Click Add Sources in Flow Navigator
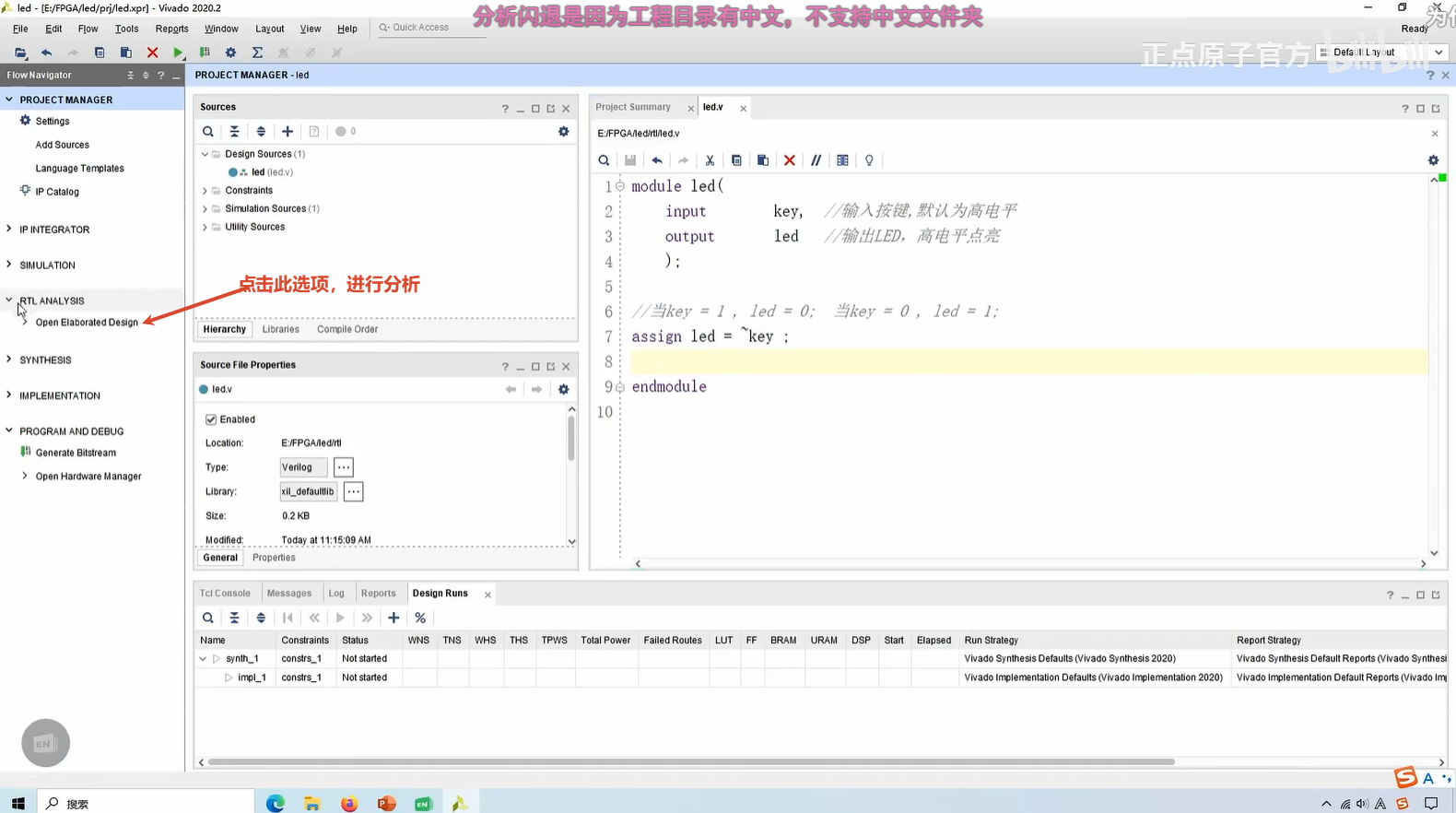Image resolution: width=1456 pixels, height=813 pixels. point(63,145)
